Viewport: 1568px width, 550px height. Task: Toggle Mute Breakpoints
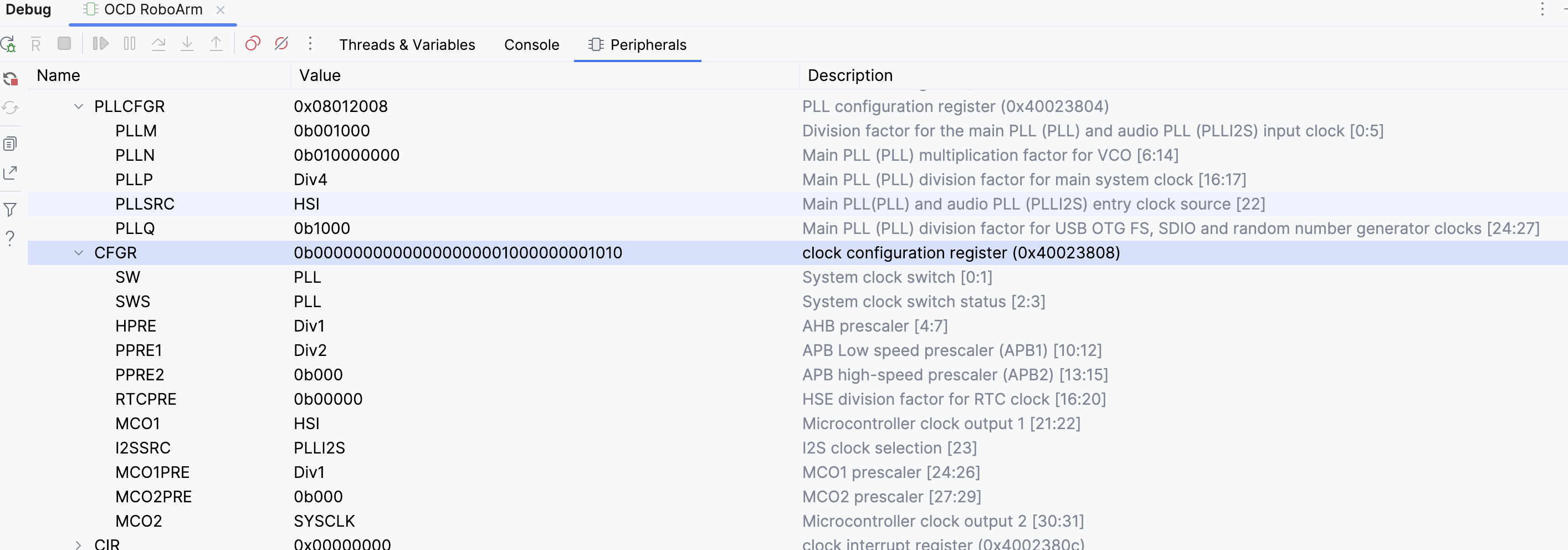(x=281, y=44)
